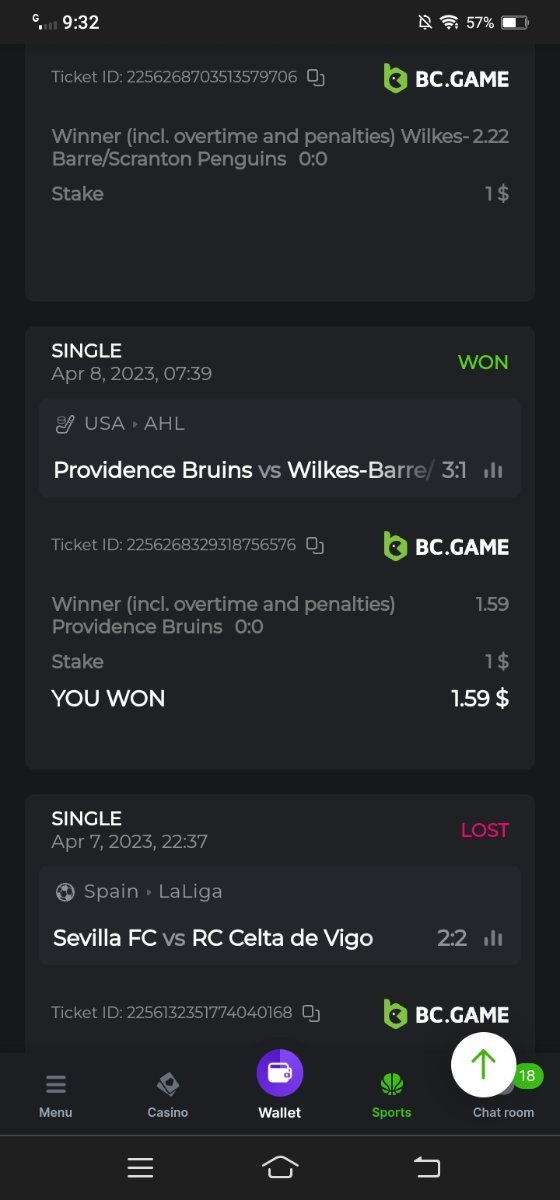This screenshot has width=560, height=1200.
Task: Copy ticket ID ending in 040168
Action: click(x=311, y=1014)
